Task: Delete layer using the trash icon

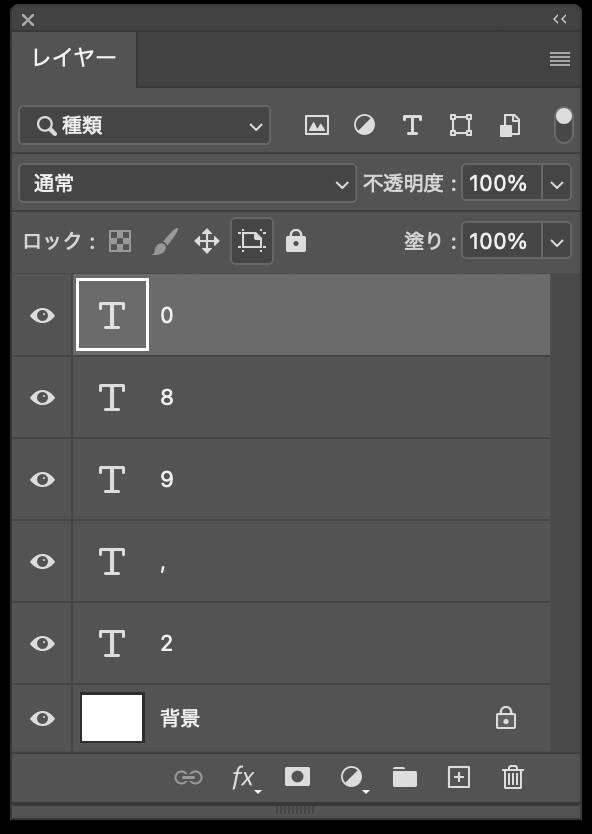Action: pyautogui.click(x=512, y=777)
